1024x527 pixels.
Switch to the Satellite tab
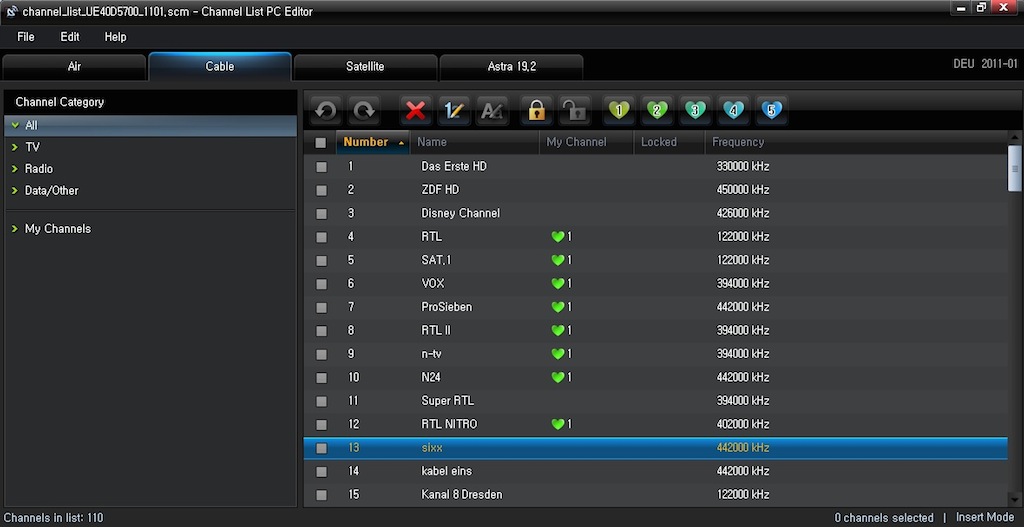click(x=365, y=67)
